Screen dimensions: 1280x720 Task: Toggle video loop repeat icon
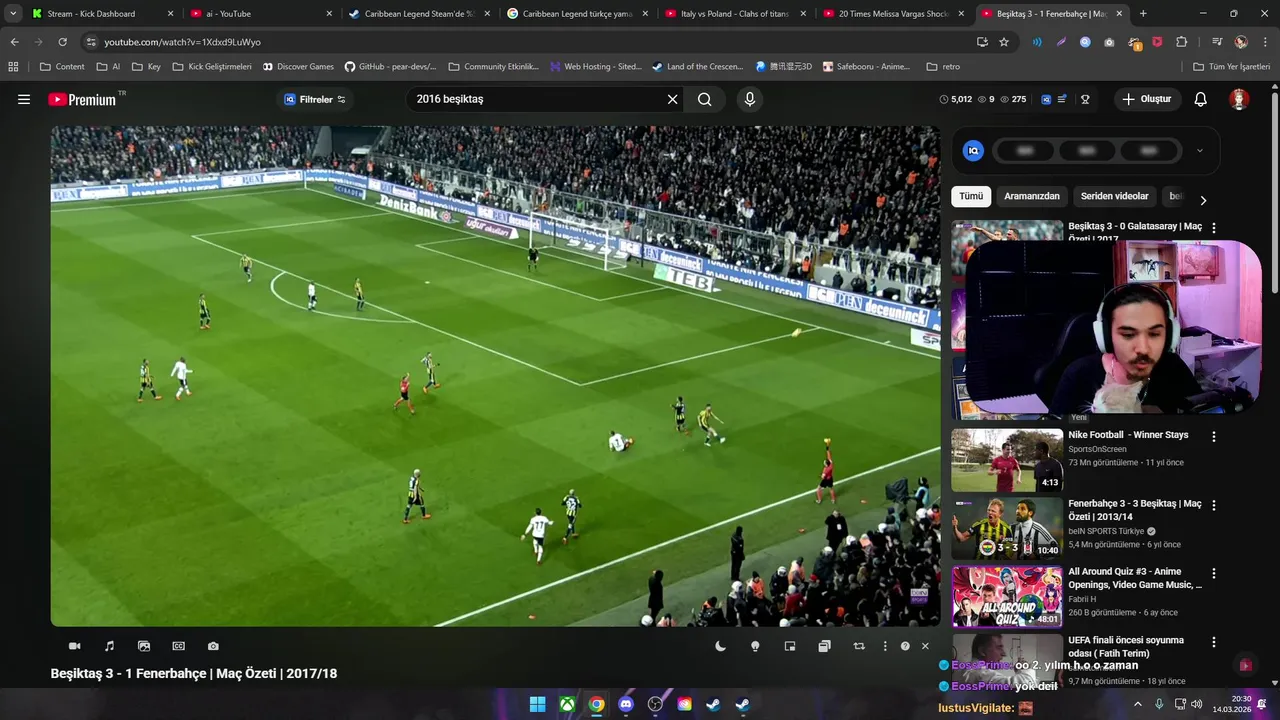859,646
